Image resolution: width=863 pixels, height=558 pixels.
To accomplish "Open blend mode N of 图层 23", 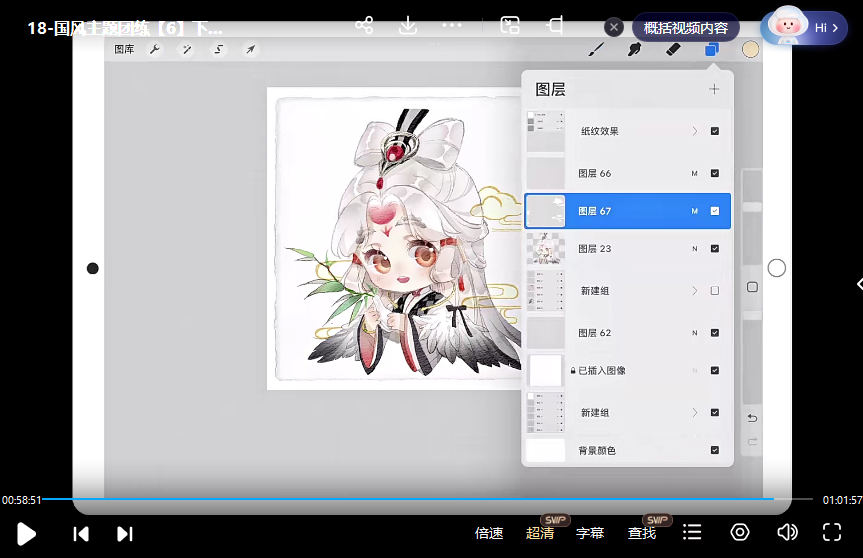I will tap(694, 249).
